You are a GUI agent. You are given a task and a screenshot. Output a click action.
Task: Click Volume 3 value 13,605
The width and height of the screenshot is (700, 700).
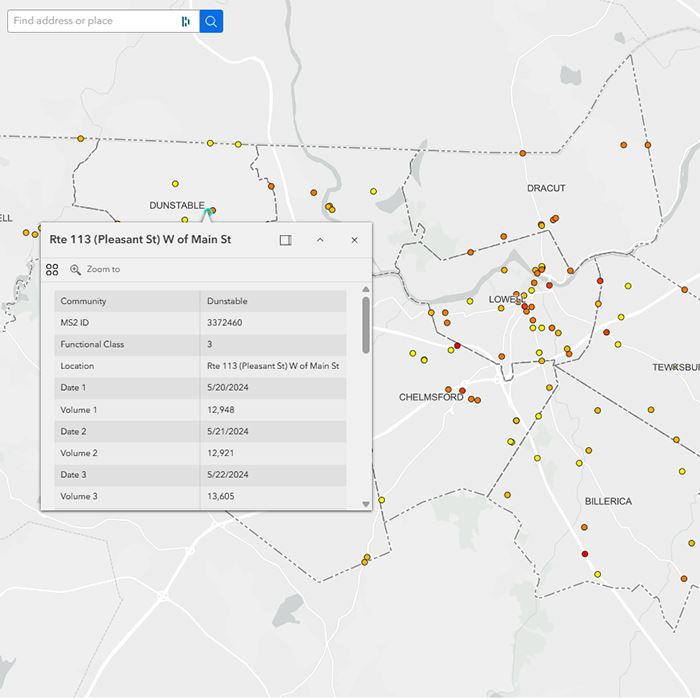(x=221, y=496)
